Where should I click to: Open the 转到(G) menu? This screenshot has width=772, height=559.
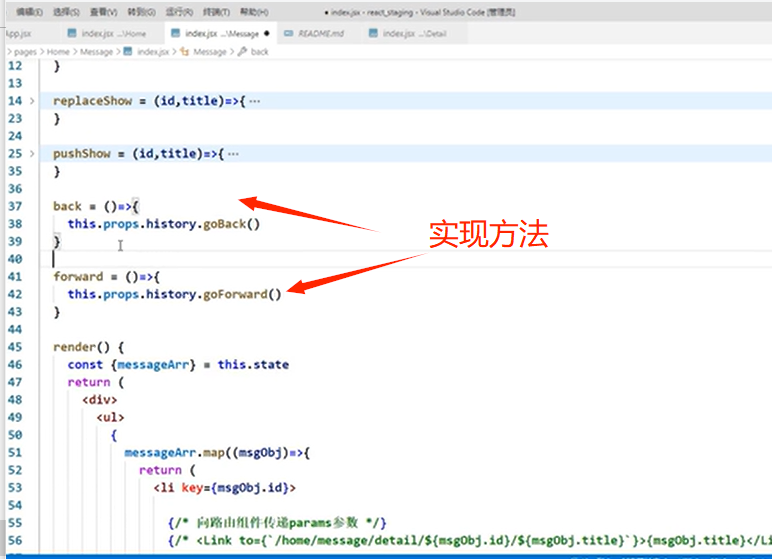tap(141, 12)
